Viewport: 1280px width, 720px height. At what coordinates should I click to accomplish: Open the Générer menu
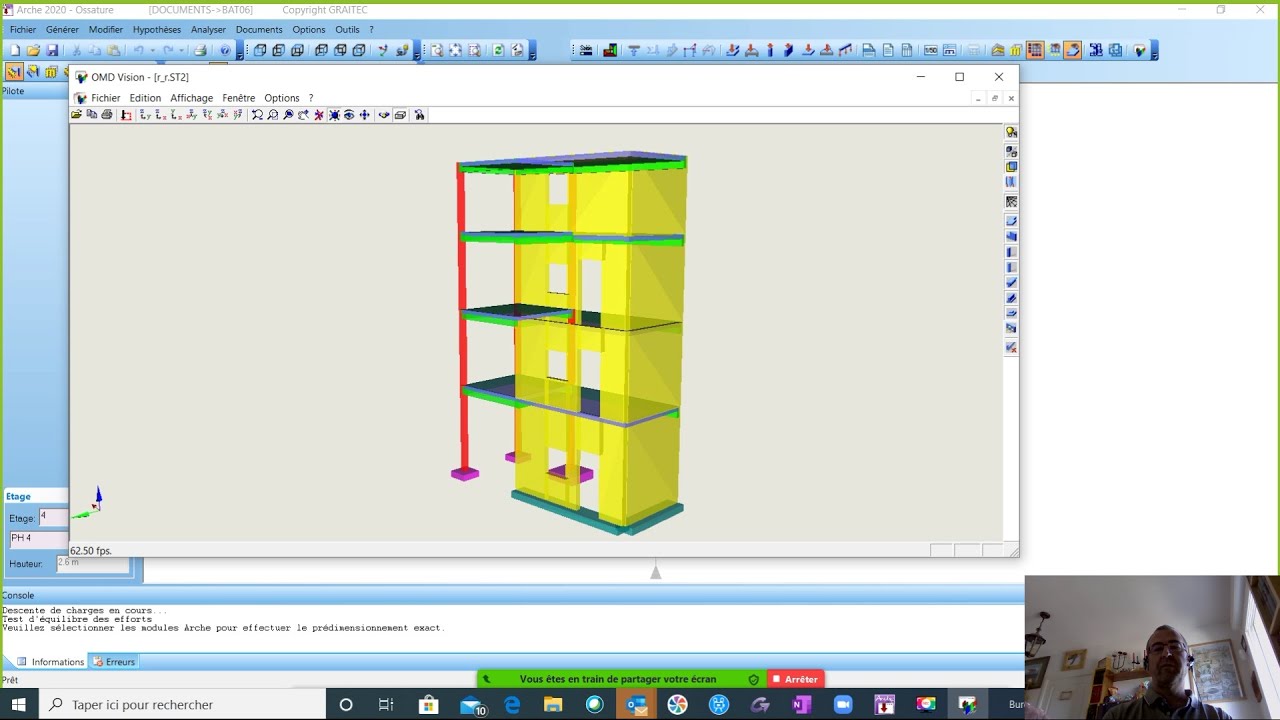[x=62, y=30]
